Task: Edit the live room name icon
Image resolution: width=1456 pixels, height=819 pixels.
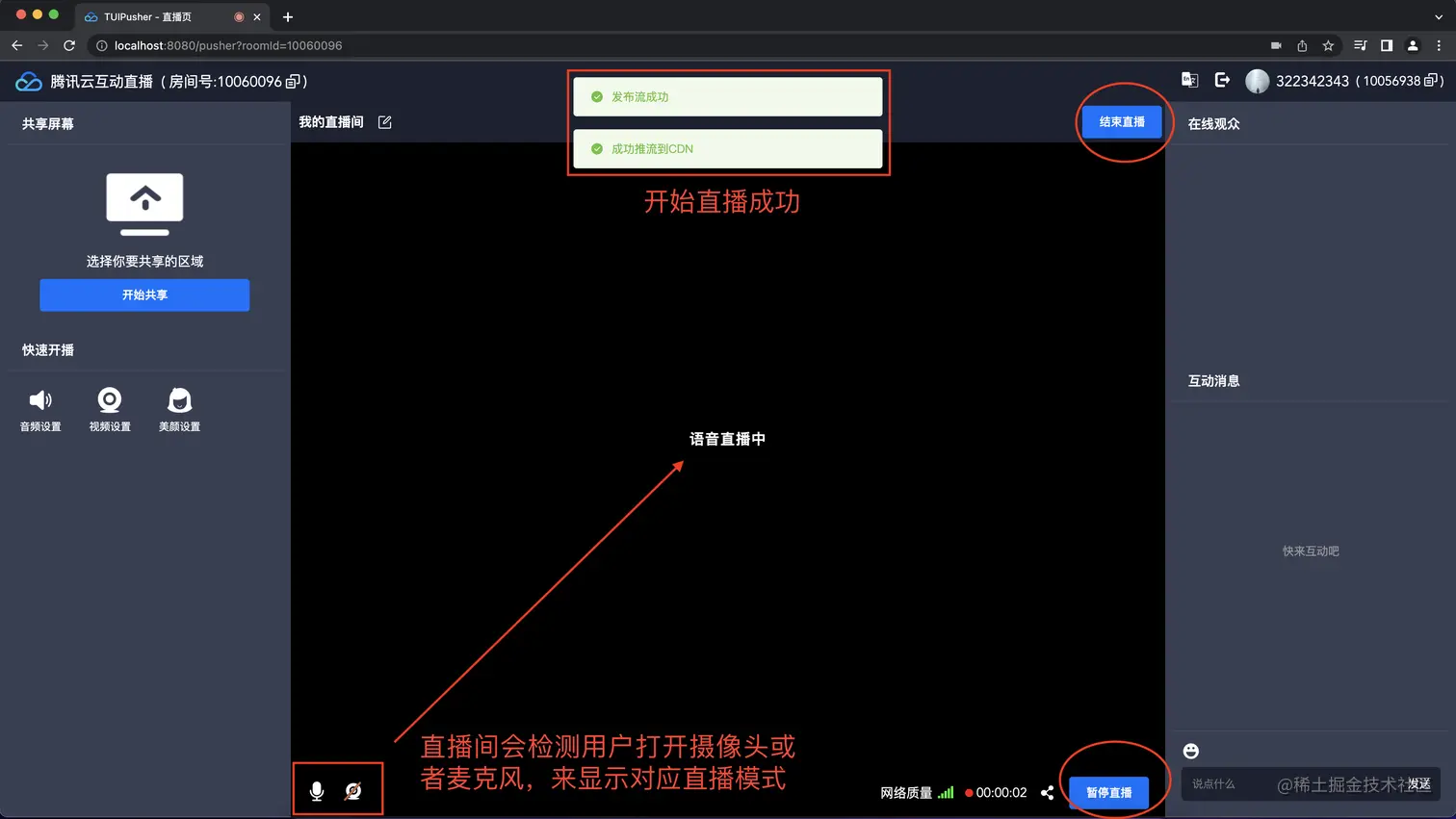Action: click(x=385, y=122)
